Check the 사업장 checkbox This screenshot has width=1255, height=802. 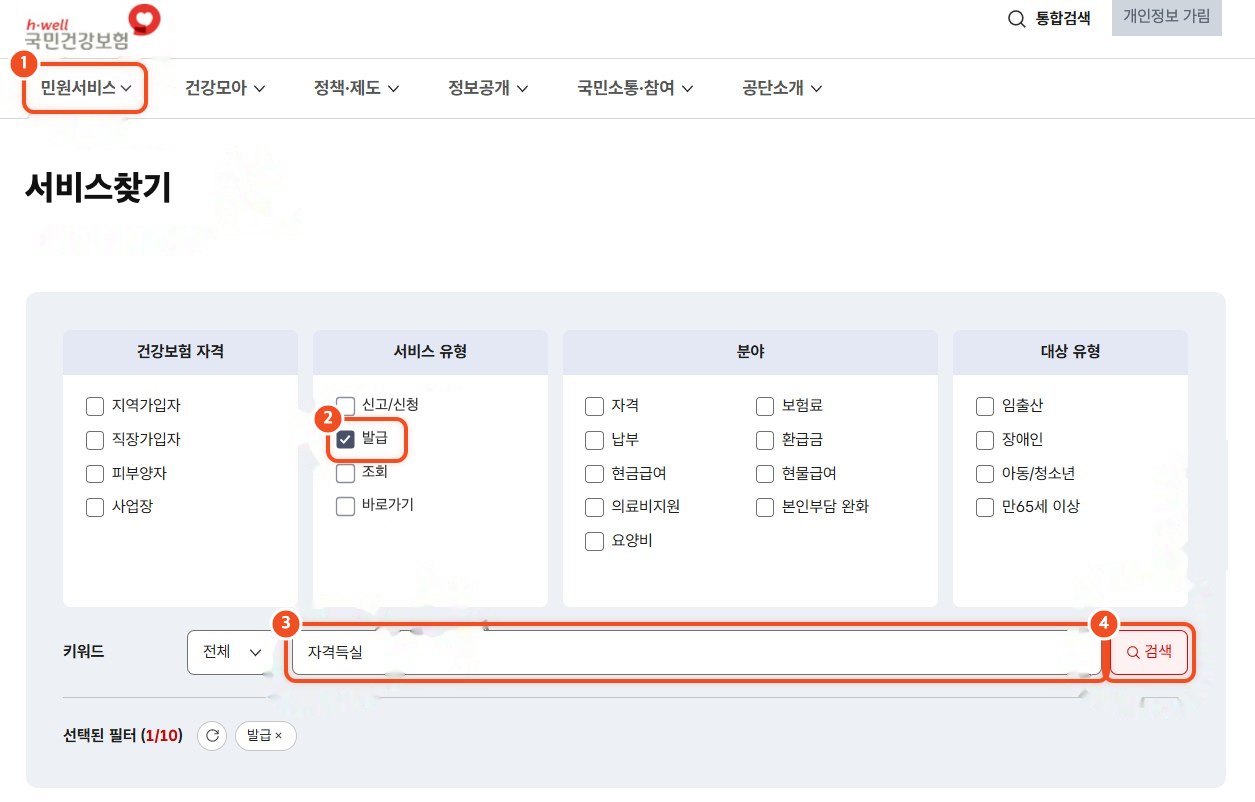pos(95,507)
